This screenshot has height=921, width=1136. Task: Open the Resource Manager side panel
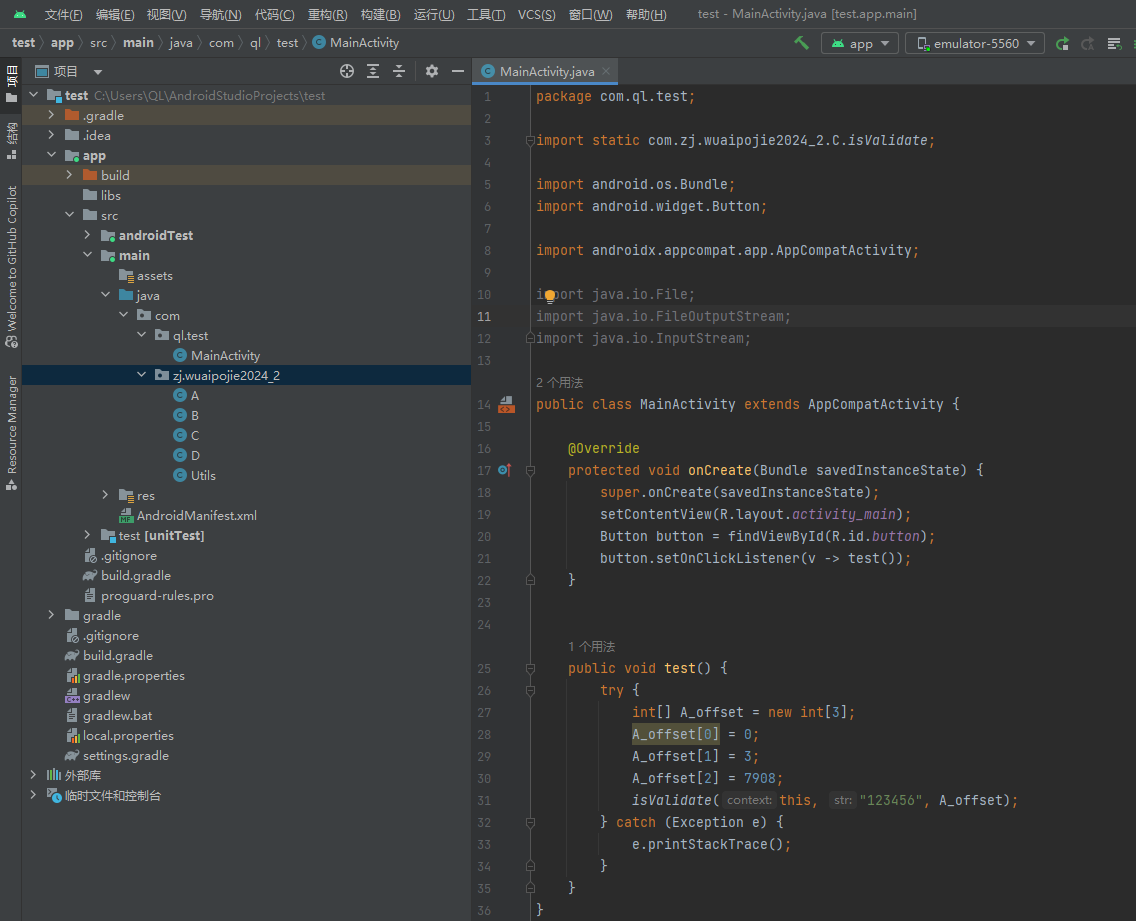[12, 433]
